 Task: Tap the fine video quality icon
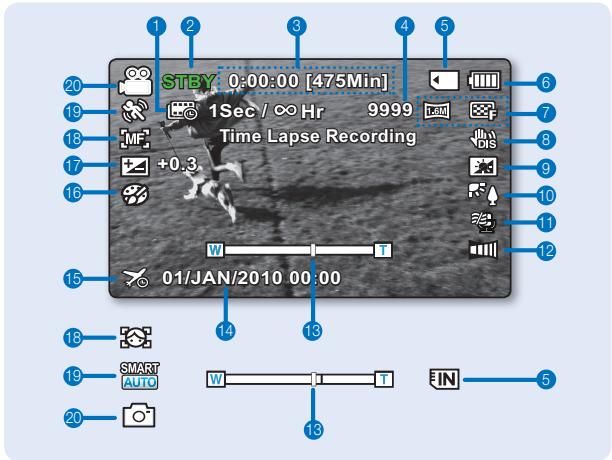pos(483,111)
